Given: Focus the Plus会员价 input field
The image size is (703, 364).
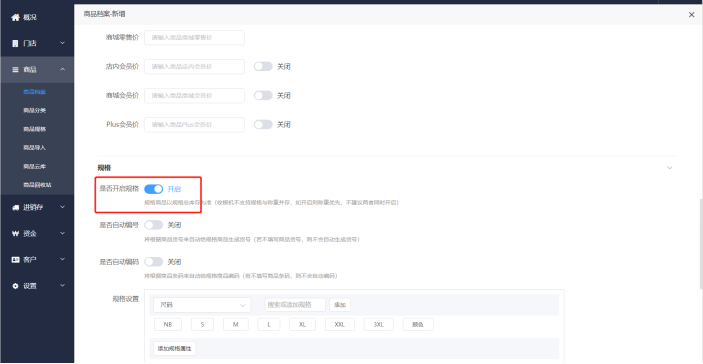Looking at the screenshot, I should tap(194, 125).
